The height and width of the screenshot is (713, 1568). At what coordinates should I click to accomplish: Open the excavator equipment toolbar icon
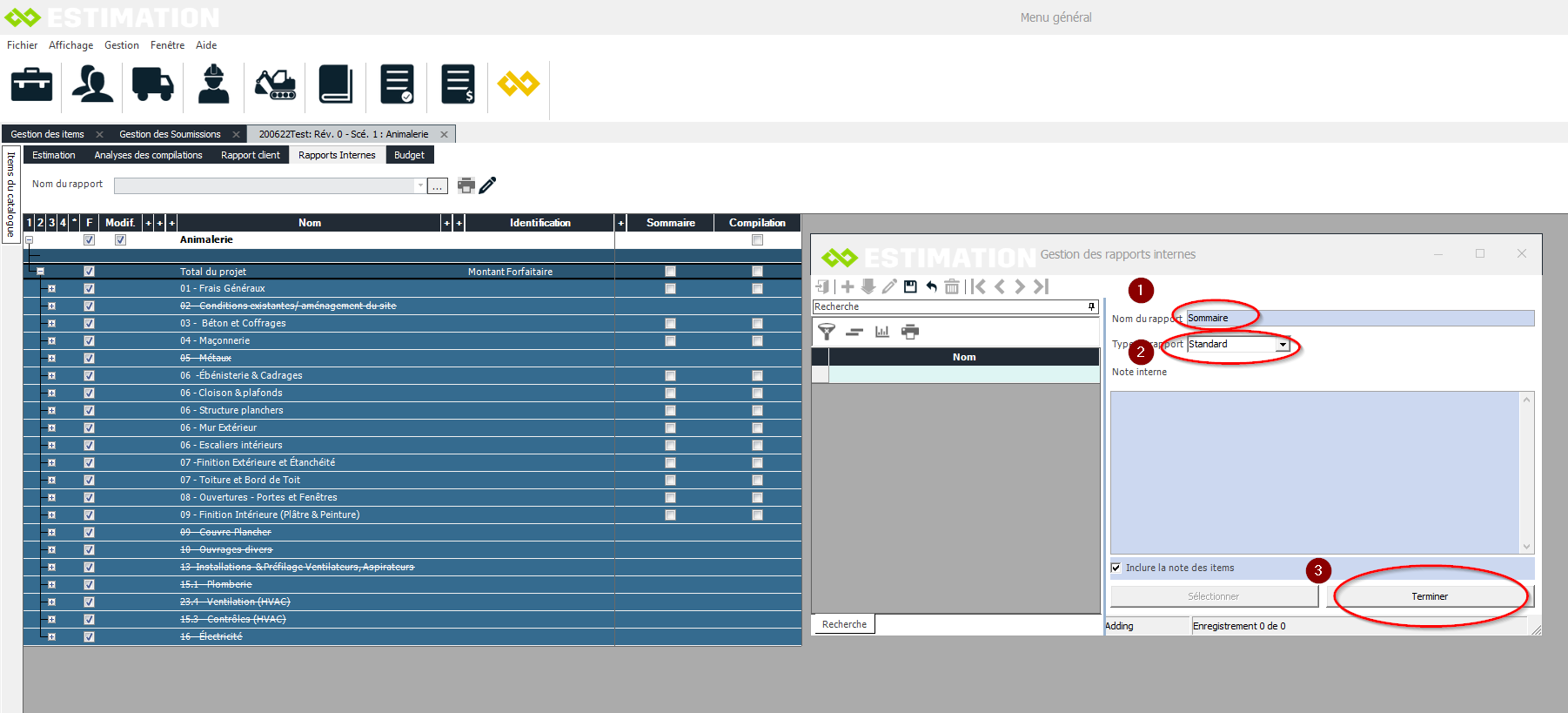[275, 84]
